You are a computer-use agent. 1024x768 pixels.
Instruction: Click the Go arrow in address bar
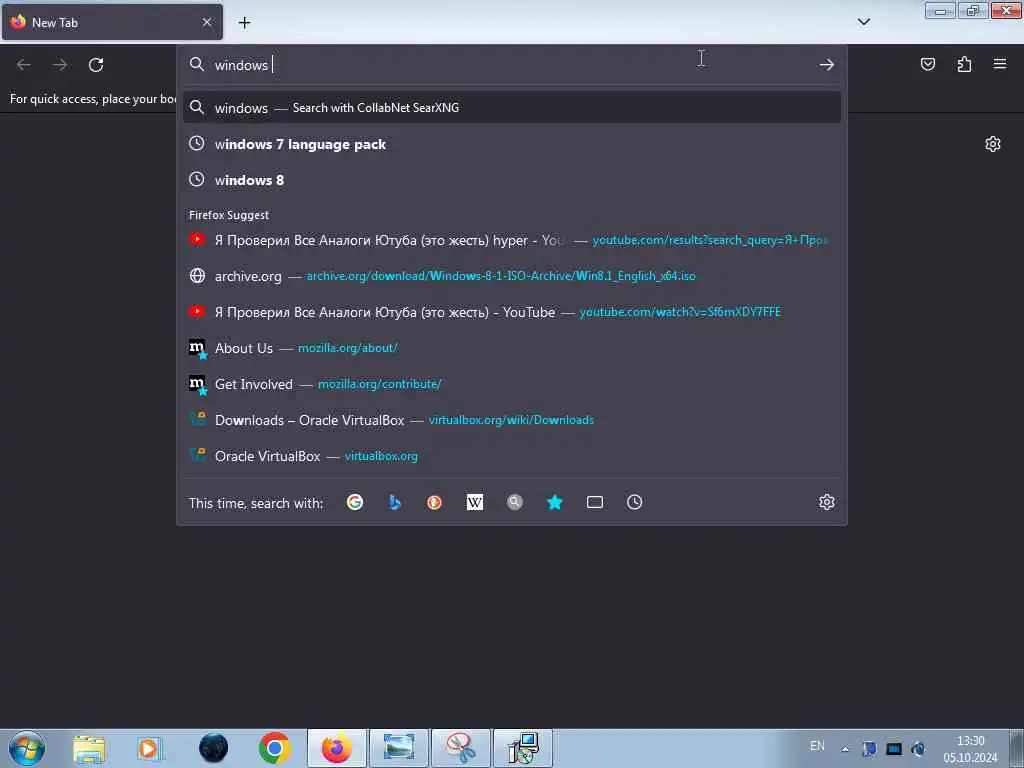click(826, 65)
